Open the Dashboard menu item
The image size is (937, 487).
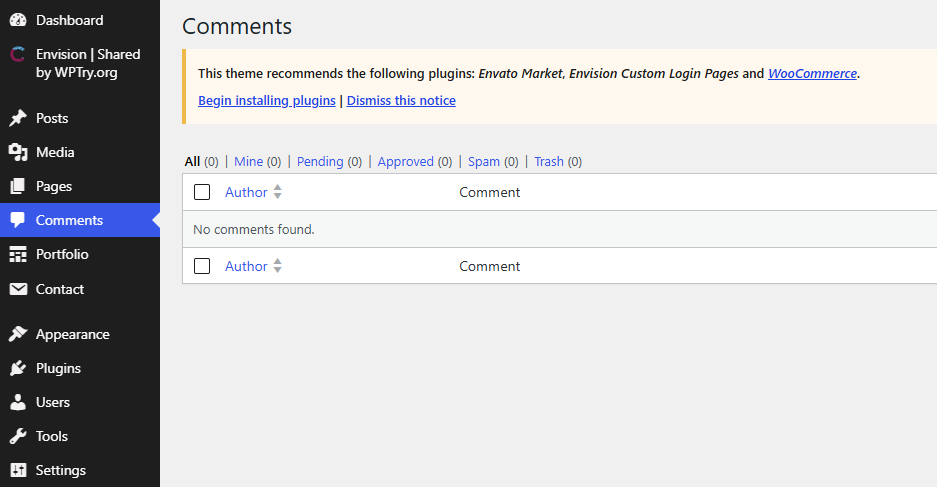tap(69, 20)
